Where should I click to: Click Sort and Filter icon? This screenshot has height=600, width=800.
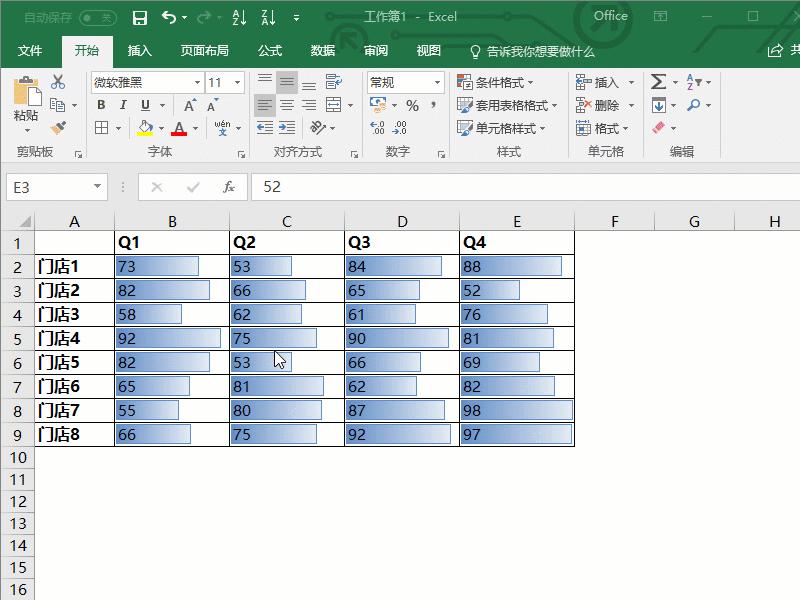[694, 82]
